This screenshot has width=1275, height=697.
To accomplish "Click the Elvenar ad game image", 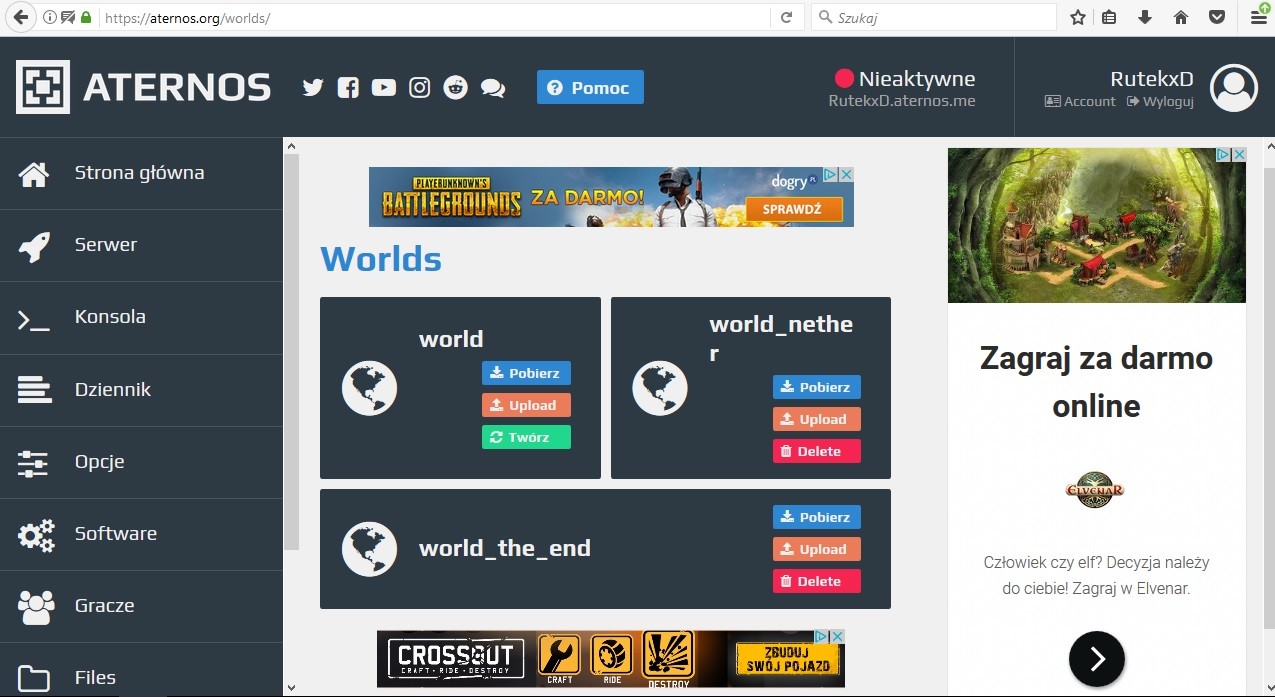I will 1097,225.
